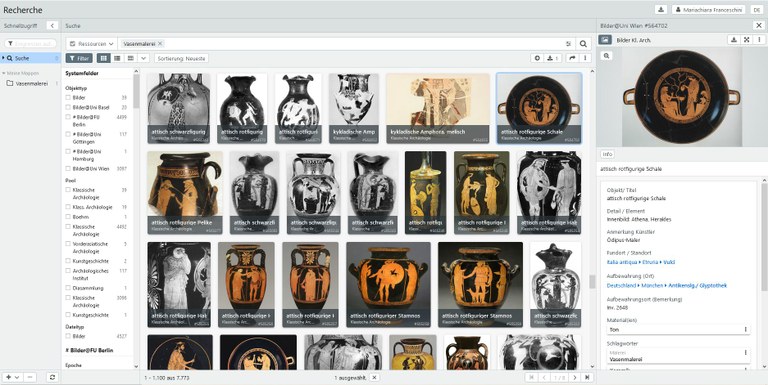Open fullscreen view of the detail image
The height and width of the screenshot is (385, 768).
tap(746, 40)
